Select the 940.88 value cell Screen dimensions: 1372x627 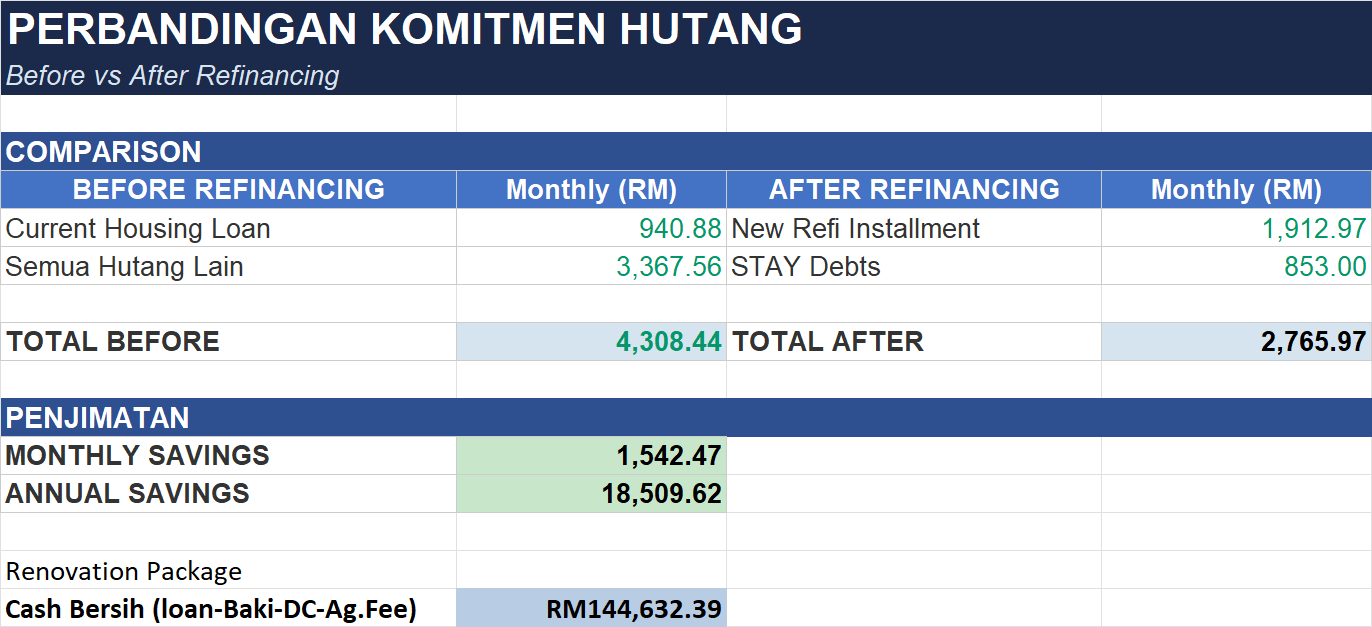point(591,228)
